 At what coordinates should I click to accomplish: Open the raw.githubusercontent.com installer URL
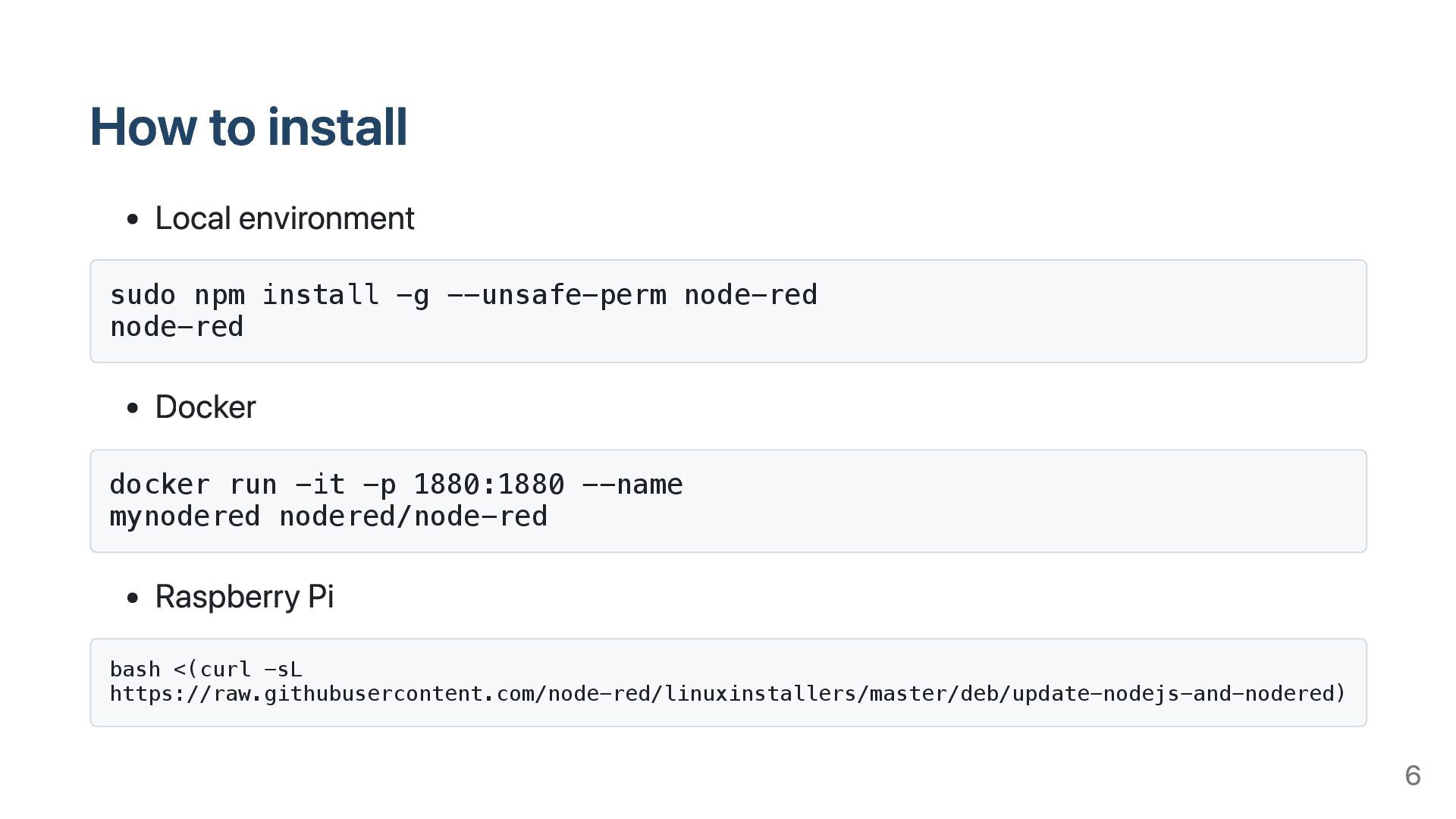(726, 694)
